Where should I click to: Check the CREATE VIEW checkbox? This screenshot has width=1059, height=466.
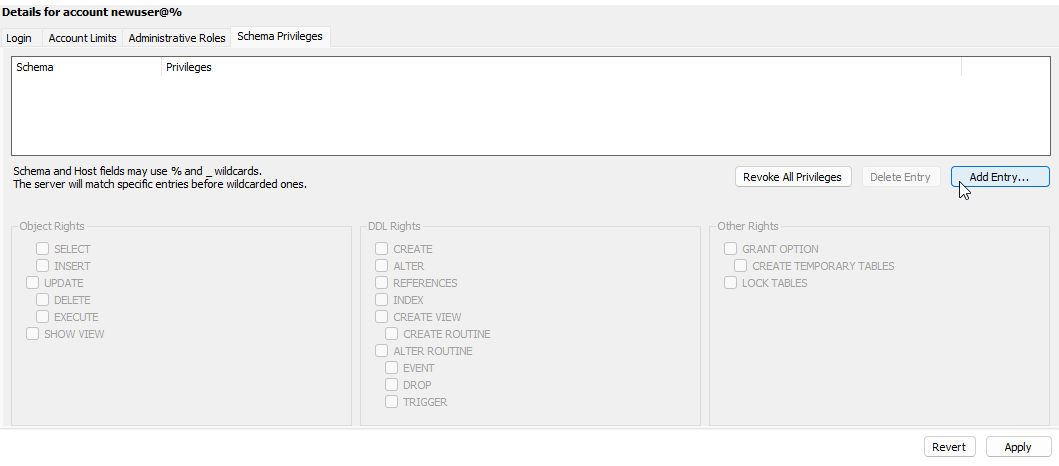pos(382,317)
